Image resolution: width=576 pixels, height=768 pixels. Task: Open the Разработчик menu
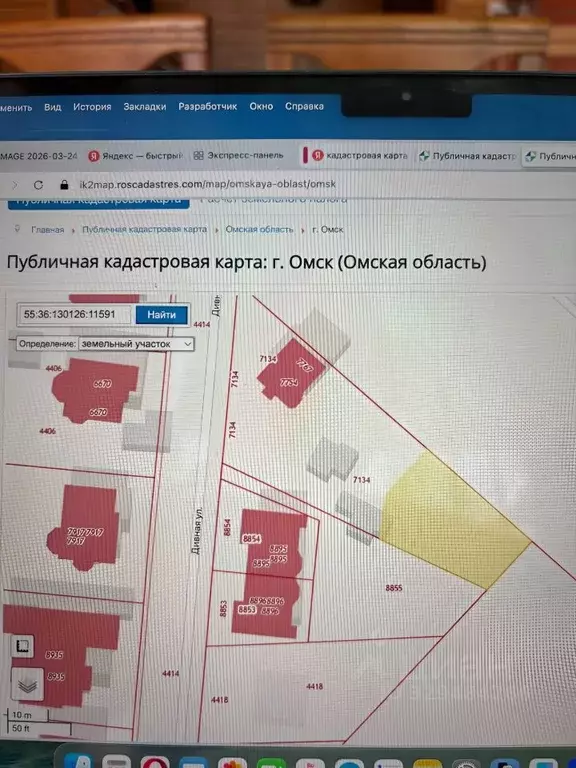point(207,106)
